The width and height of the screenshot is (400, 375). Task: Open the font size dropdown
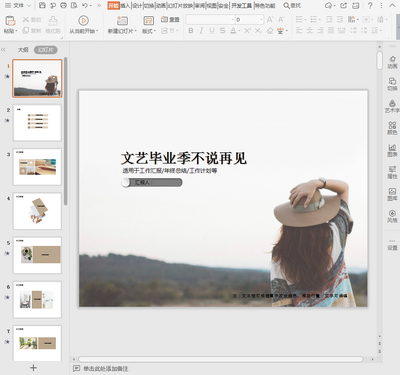(261, 20)
